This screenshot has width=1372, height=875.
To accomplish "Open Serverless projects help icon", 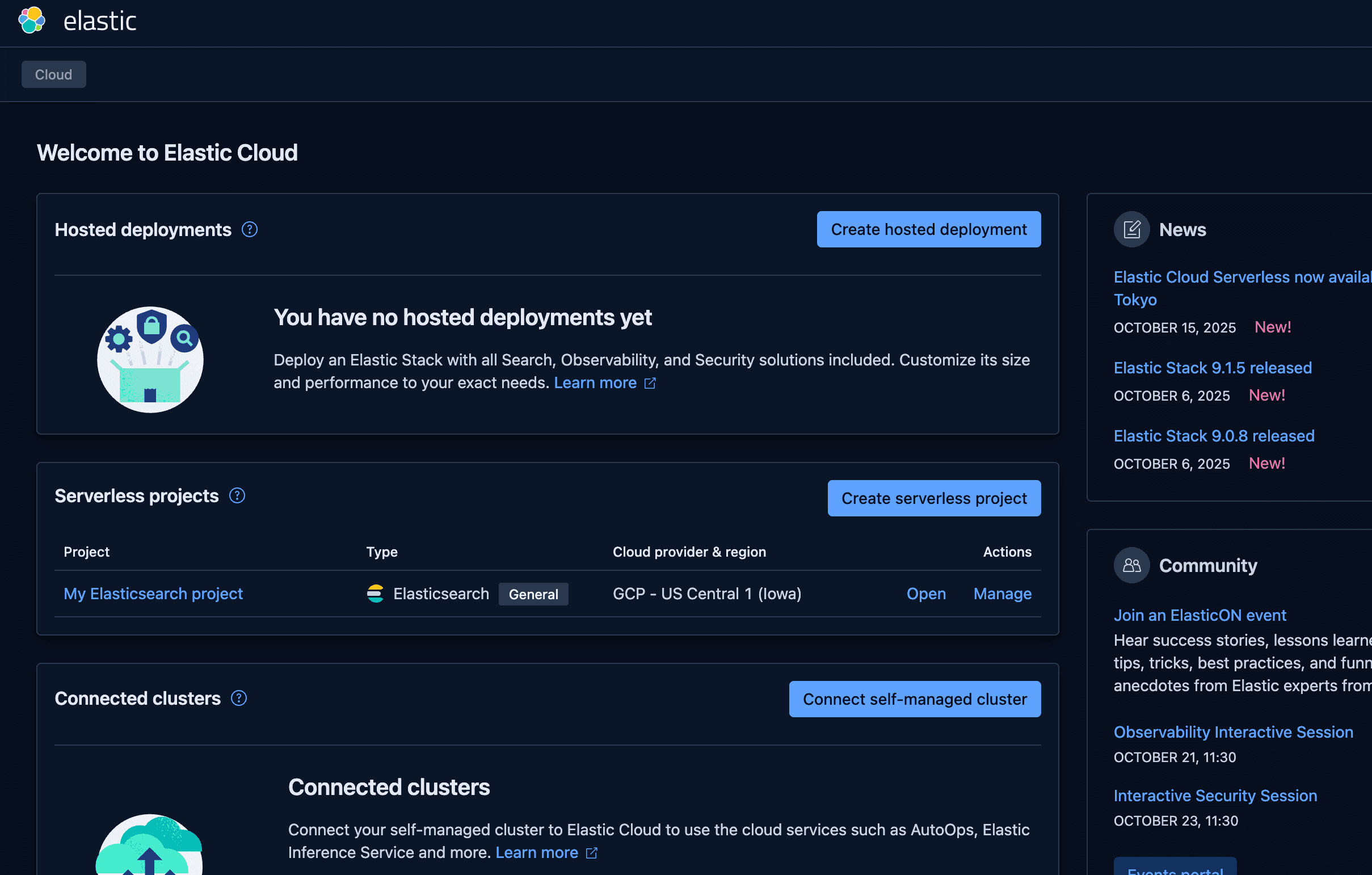I will pyautogui.click(x=237, y=495).
